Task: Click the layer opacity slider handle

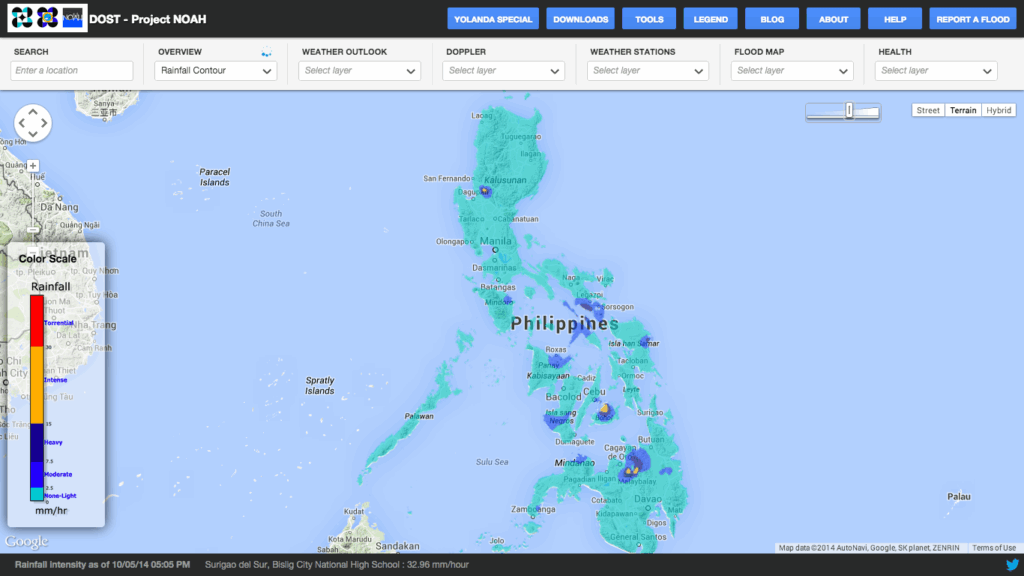Action: pyautogui.click(x=849, y=110)
